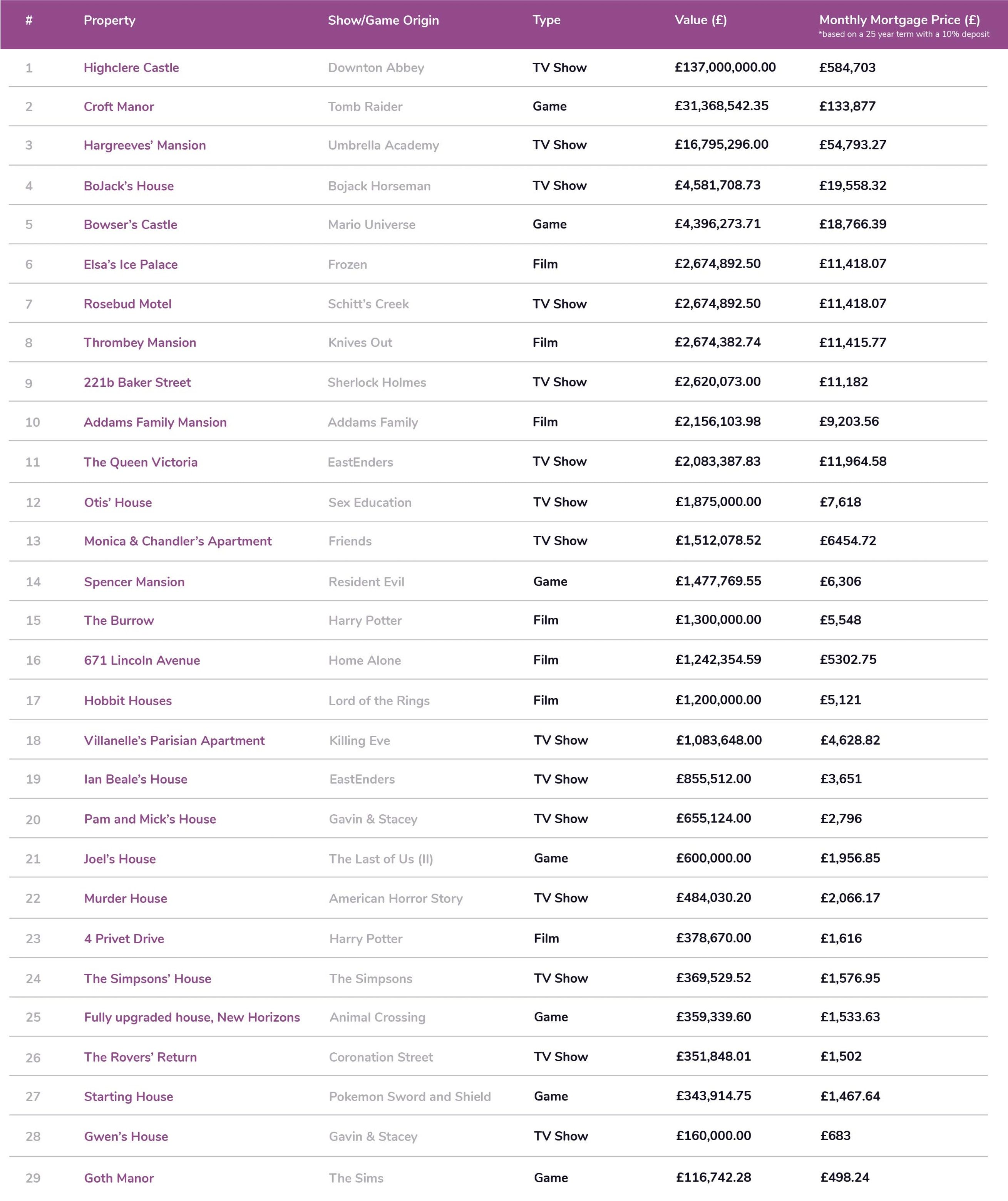Select the Type column header
The image size is (1008, 1201).
tap(546, 20)
